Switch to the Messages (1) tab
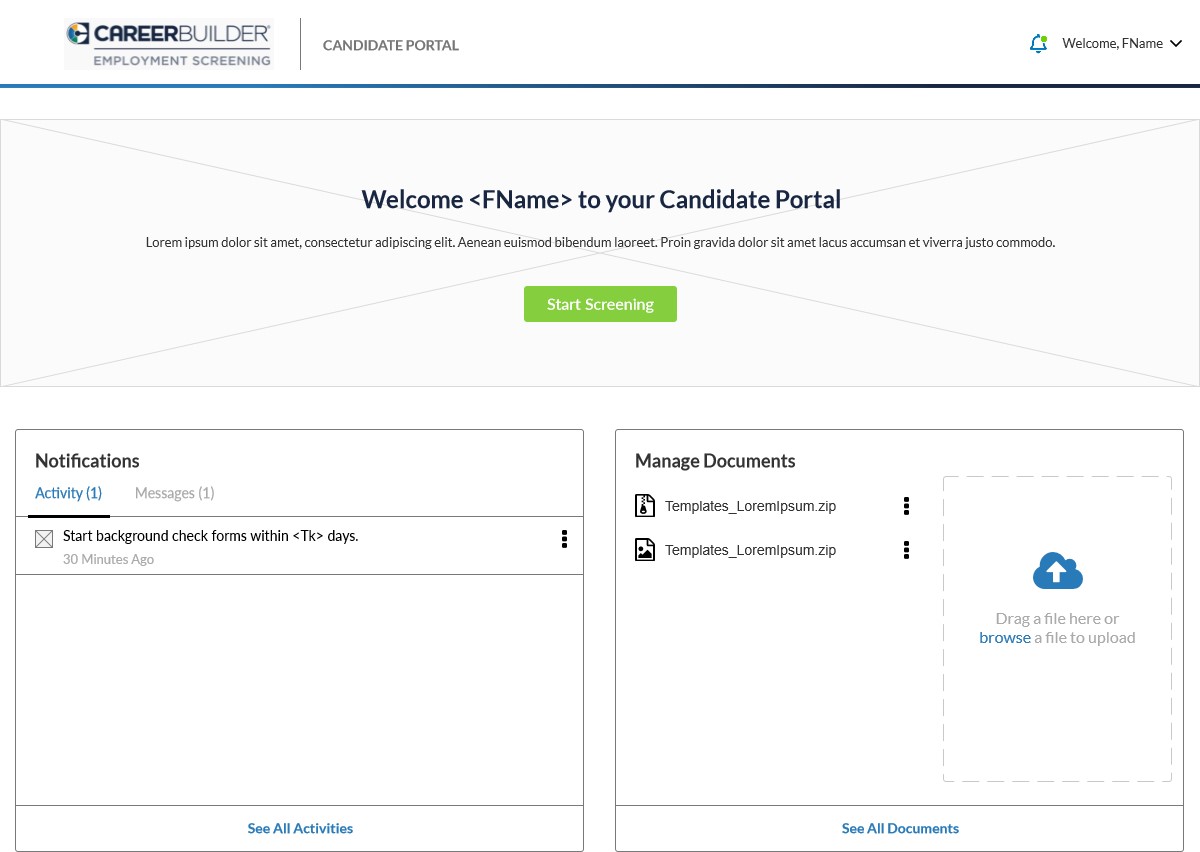 [x=174, y=493]
